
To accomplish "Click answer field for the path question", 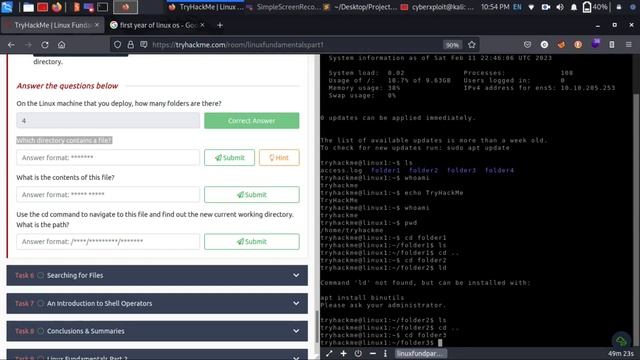I will [108, 242].
